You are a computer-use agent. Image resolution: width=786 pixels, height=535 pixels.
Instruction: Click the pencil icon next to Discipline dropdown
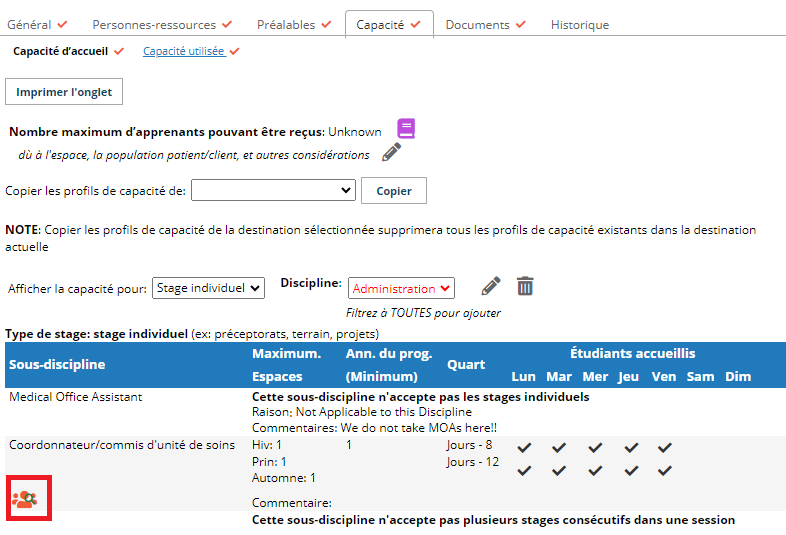pos(490,286)
